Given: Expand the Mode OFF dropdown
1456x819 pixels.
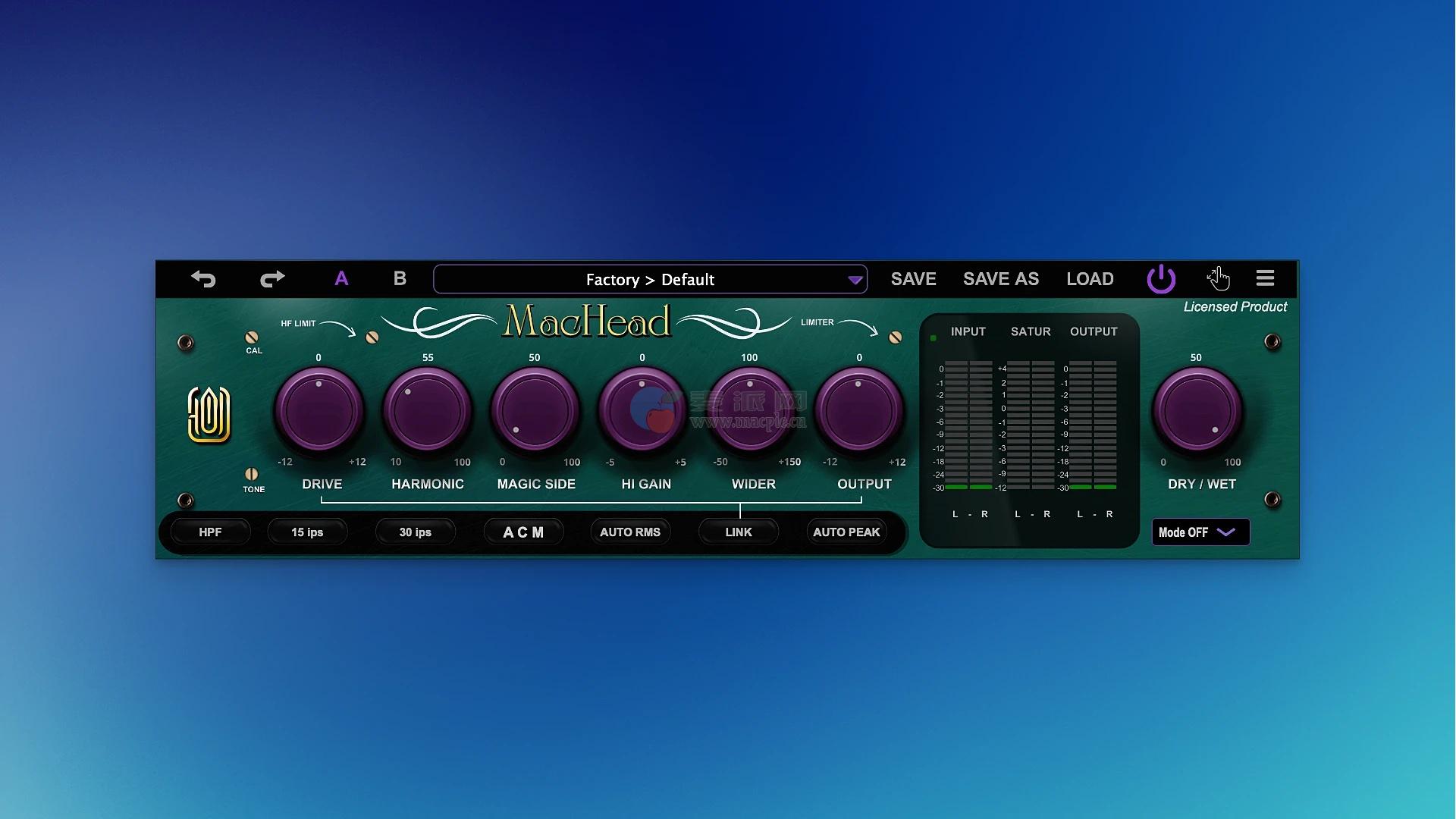Looking at the screenshot, I should (x=1200, y=532).
